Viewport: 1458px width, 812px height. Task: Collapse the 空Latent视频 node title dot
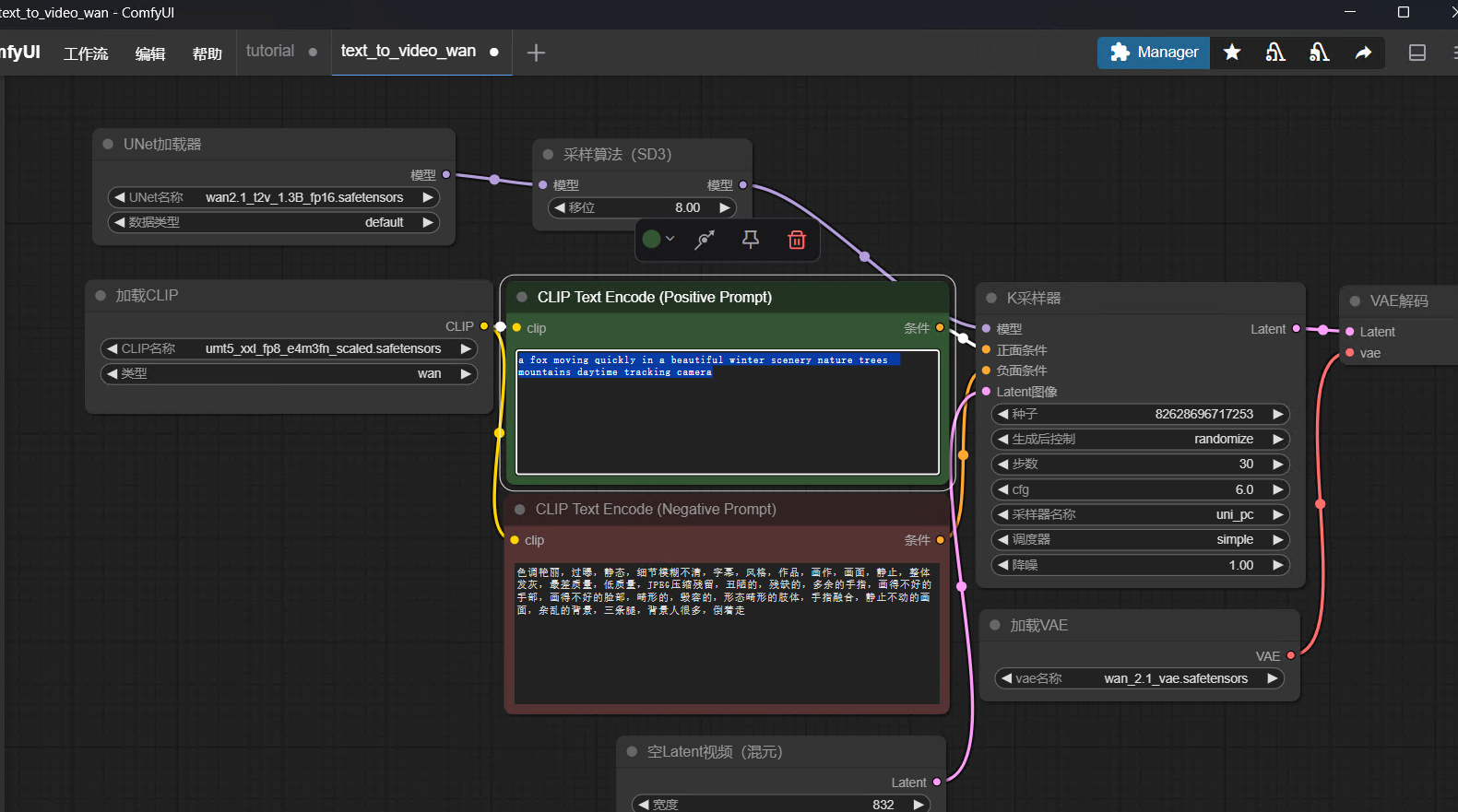coord(632,751)
